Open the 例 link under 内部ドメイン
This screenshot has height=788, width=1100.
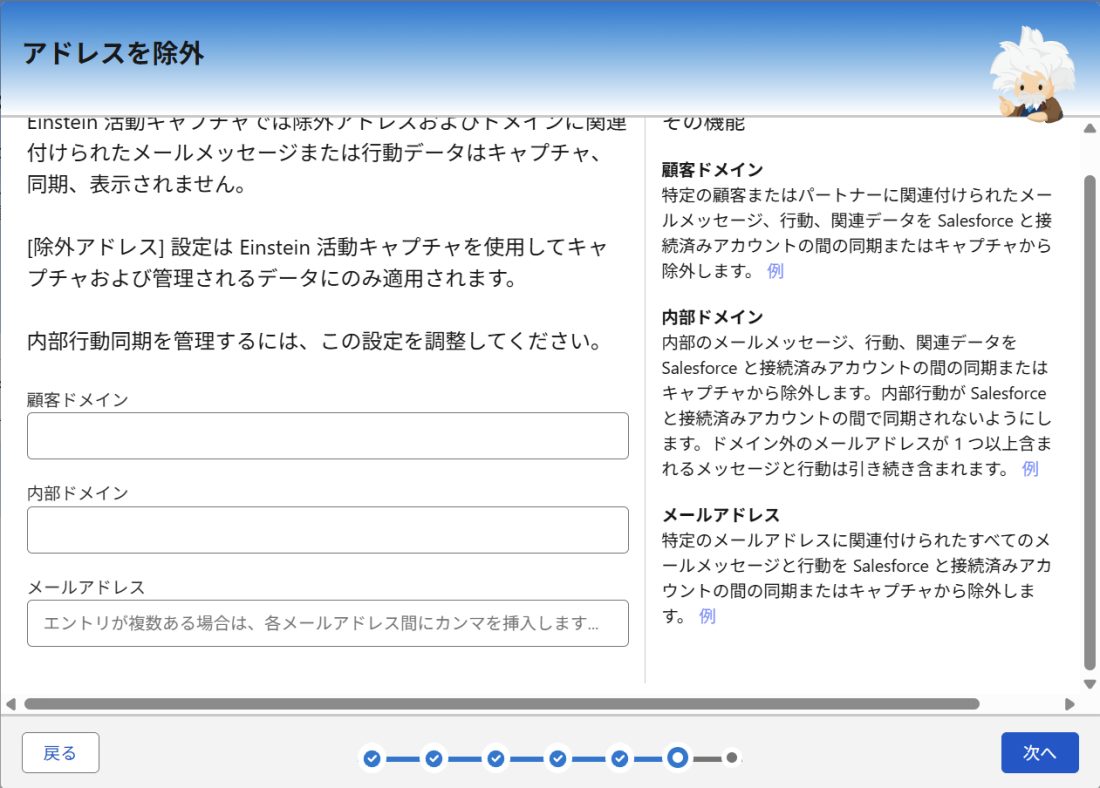point(1030,469)
